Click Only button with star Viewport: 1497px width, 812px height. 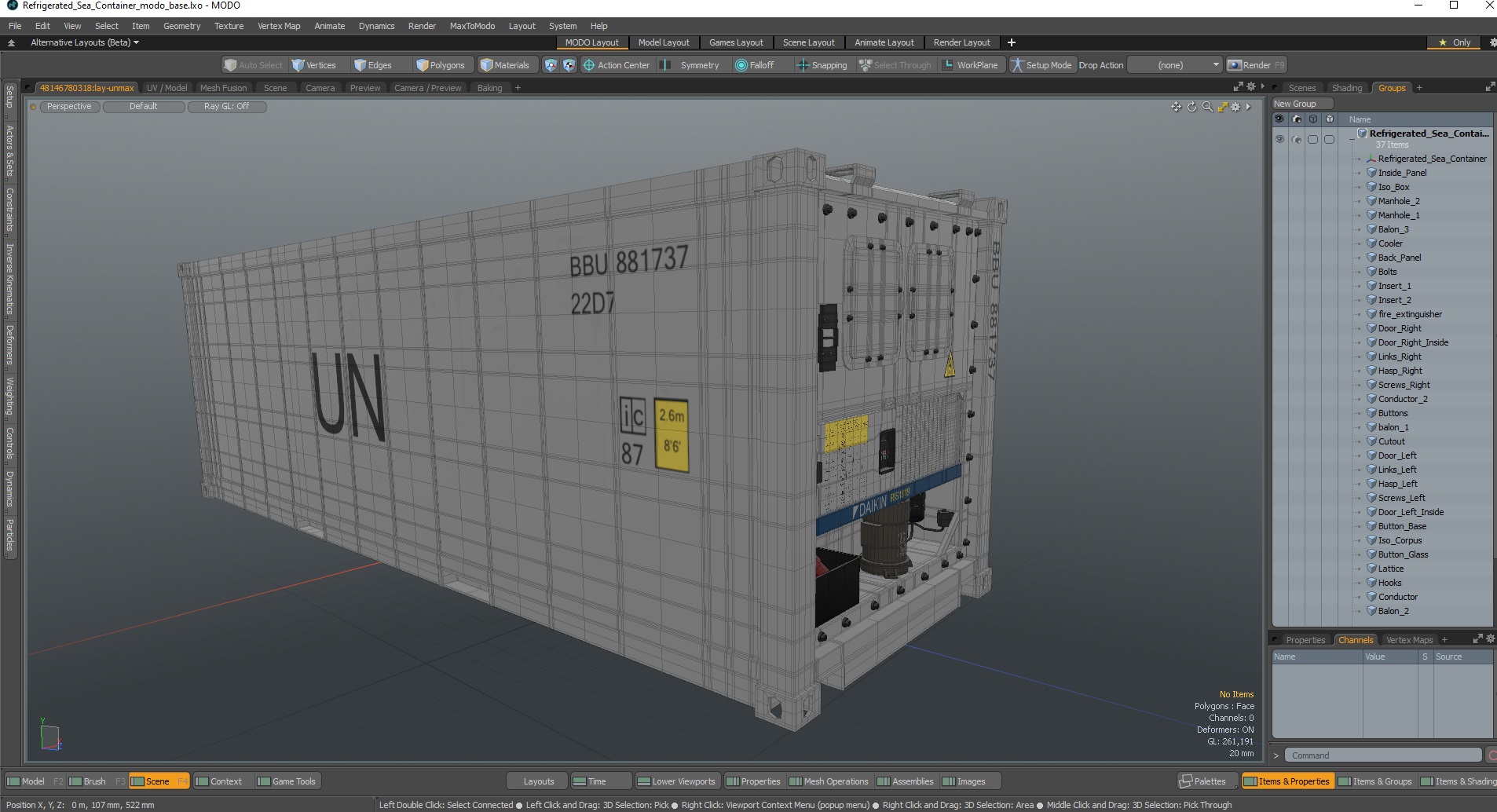click(1455, 42)
